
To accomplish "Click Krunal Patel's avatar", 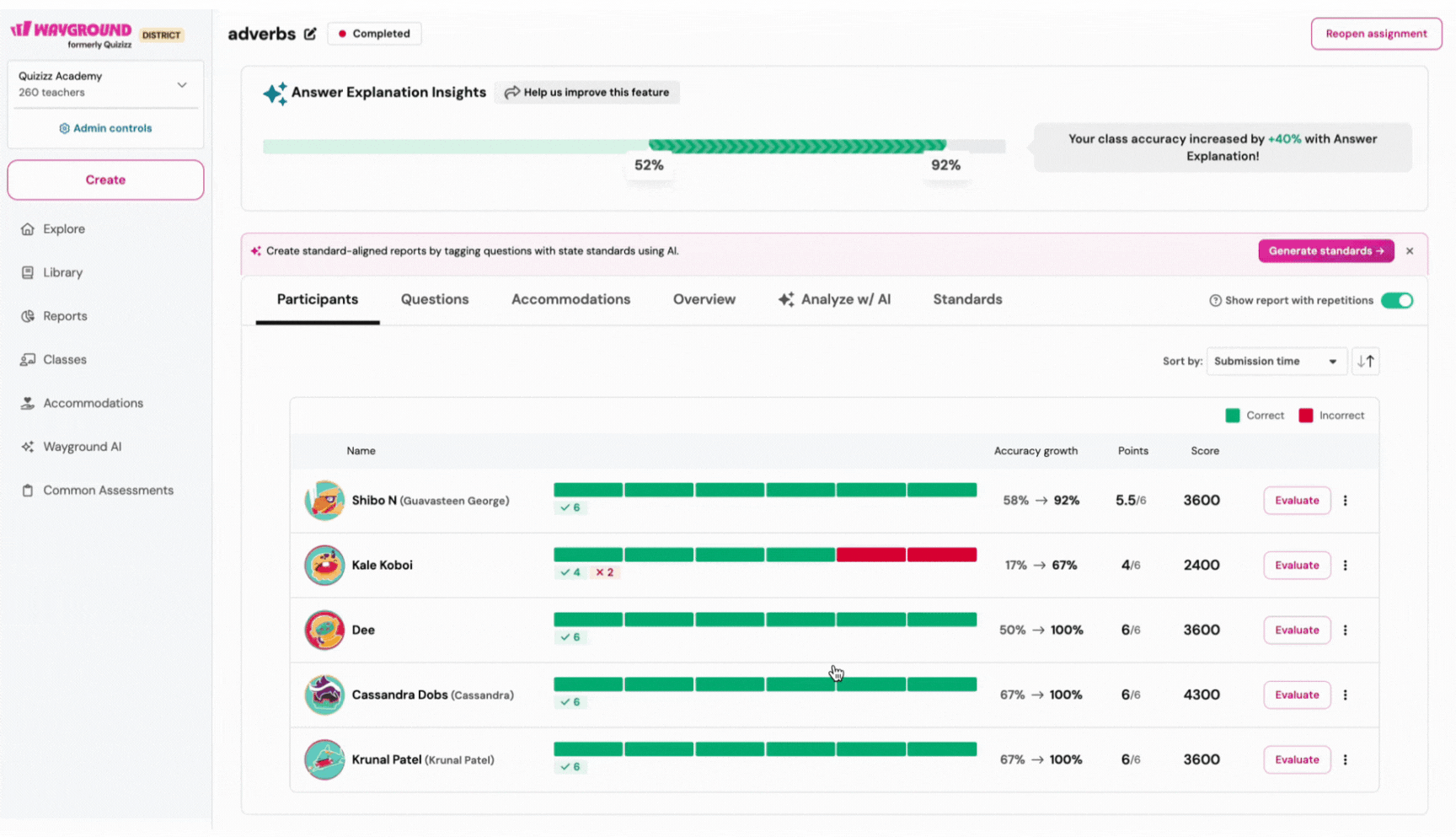I will click(324, 759).
